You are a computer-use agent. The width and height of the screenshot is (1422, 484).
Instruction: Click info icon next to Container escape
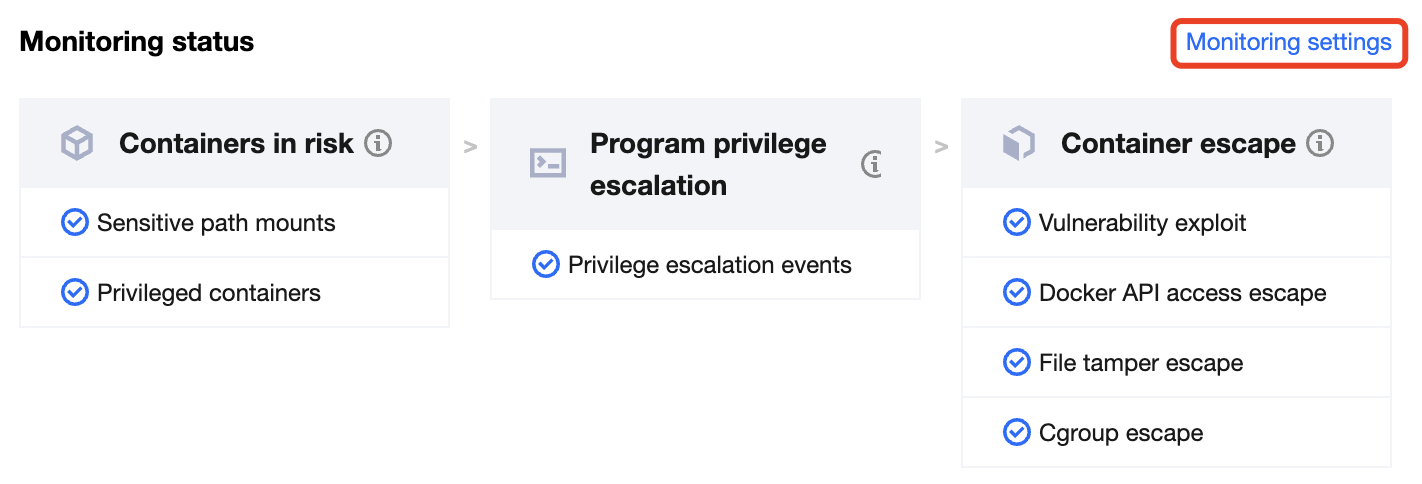click(x=1321, y=143)
